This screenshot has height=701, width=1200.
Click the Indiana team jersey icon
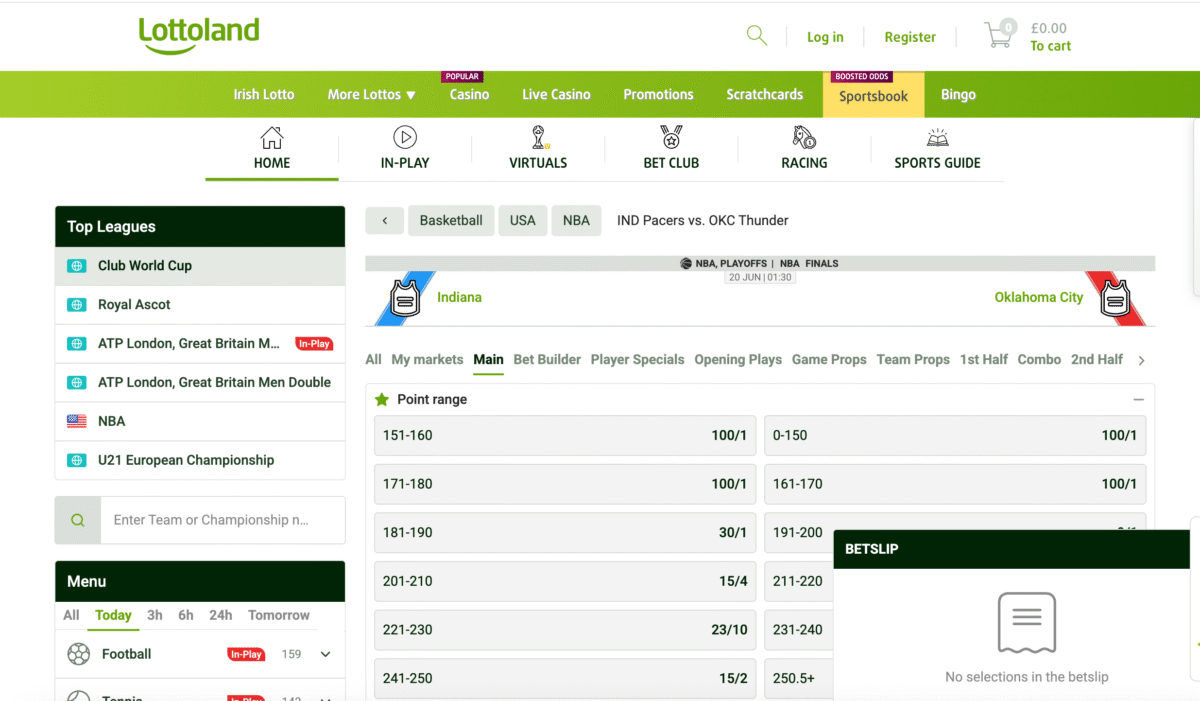pyautogui.click(x=405, y=298)
